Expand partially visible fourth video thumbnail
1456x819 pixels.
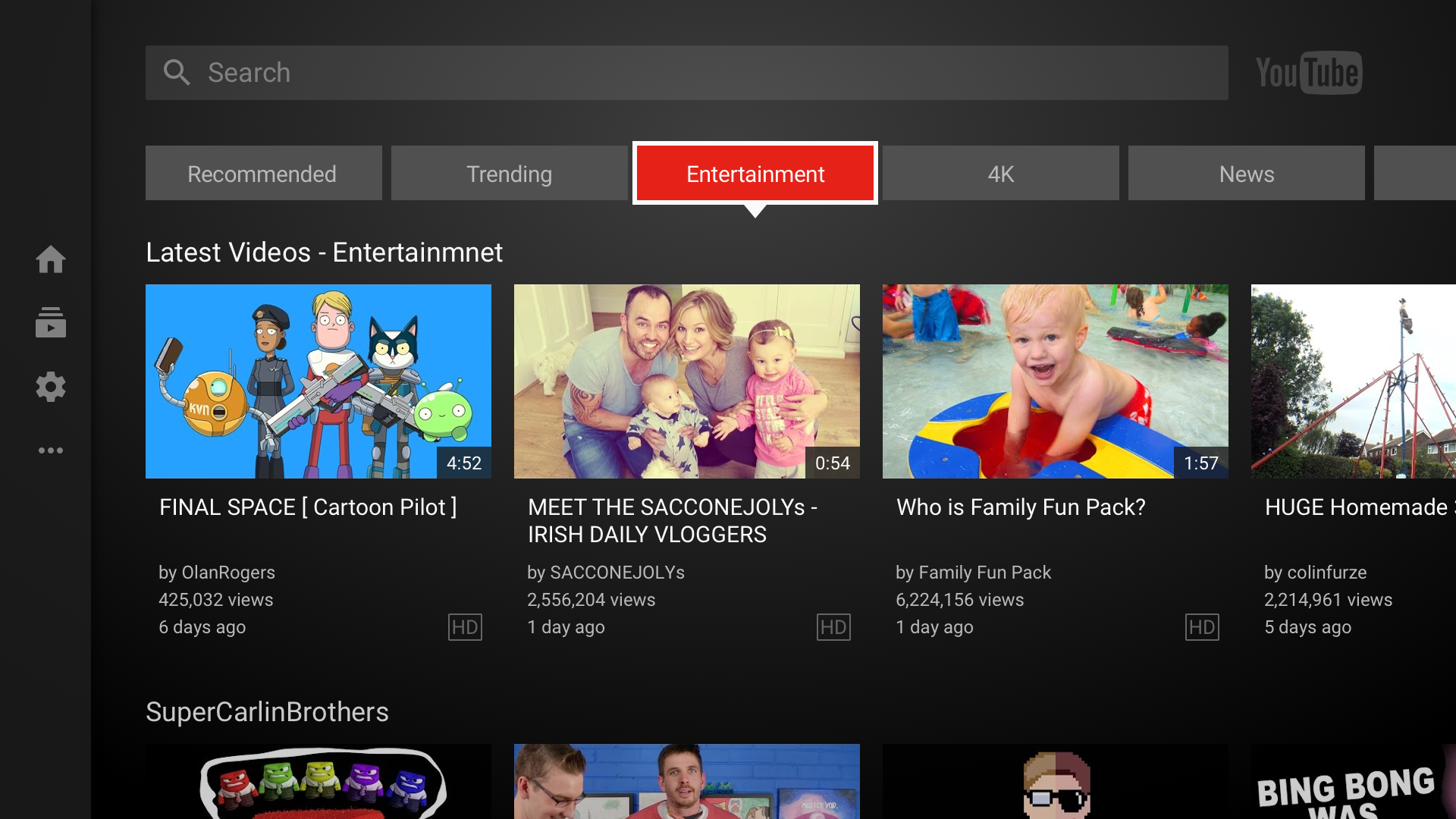(x=1352, y=380)
